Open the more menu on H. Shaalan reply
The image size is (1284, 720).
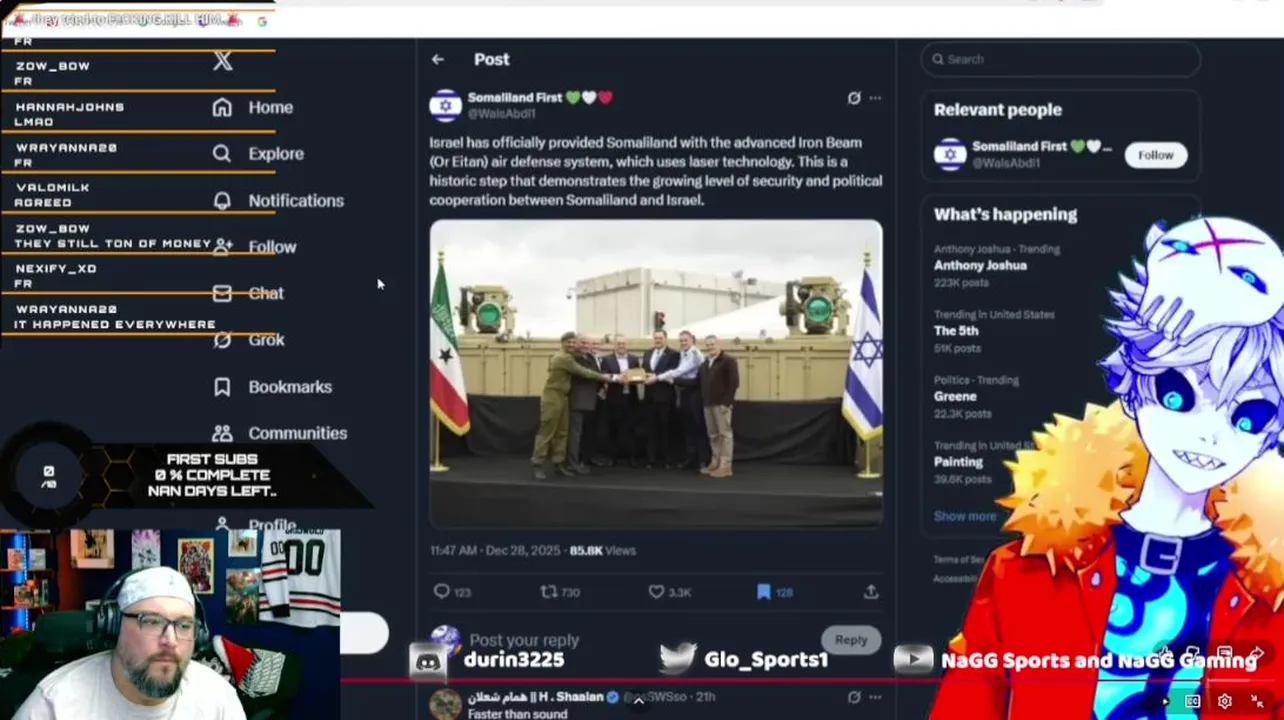(x=876, y=697)
